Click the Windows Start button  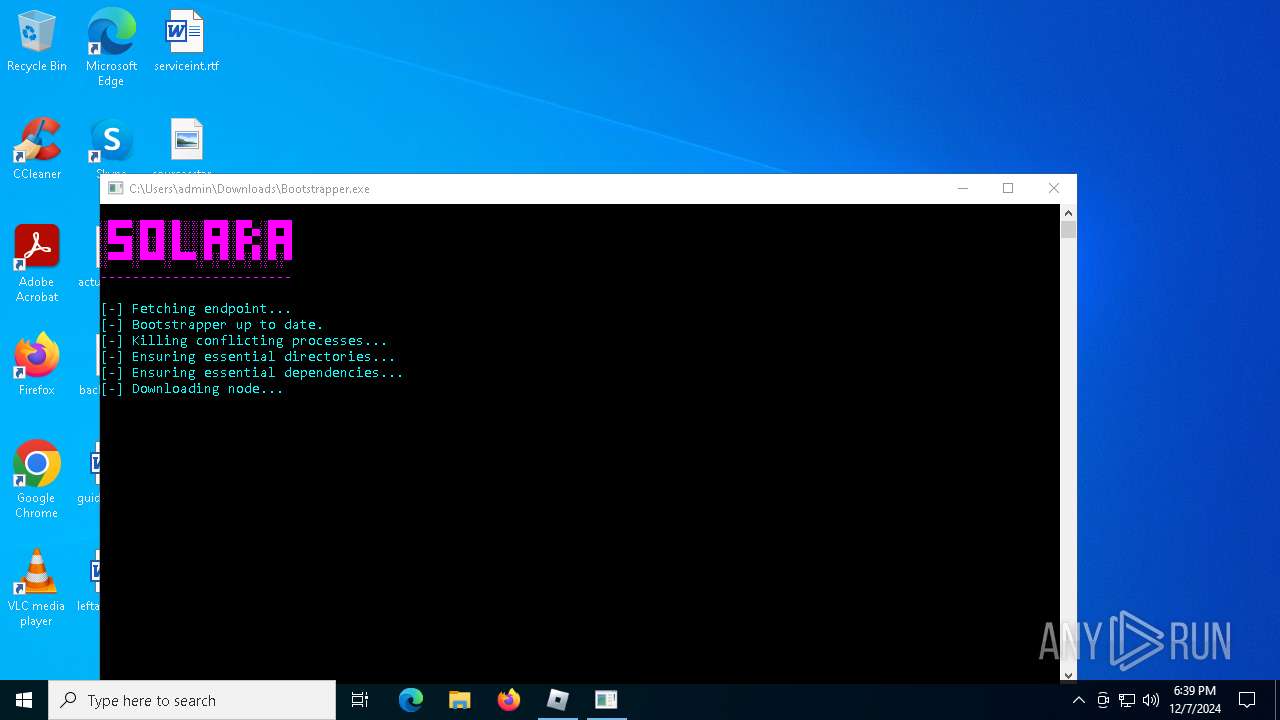tap(24, 700)
